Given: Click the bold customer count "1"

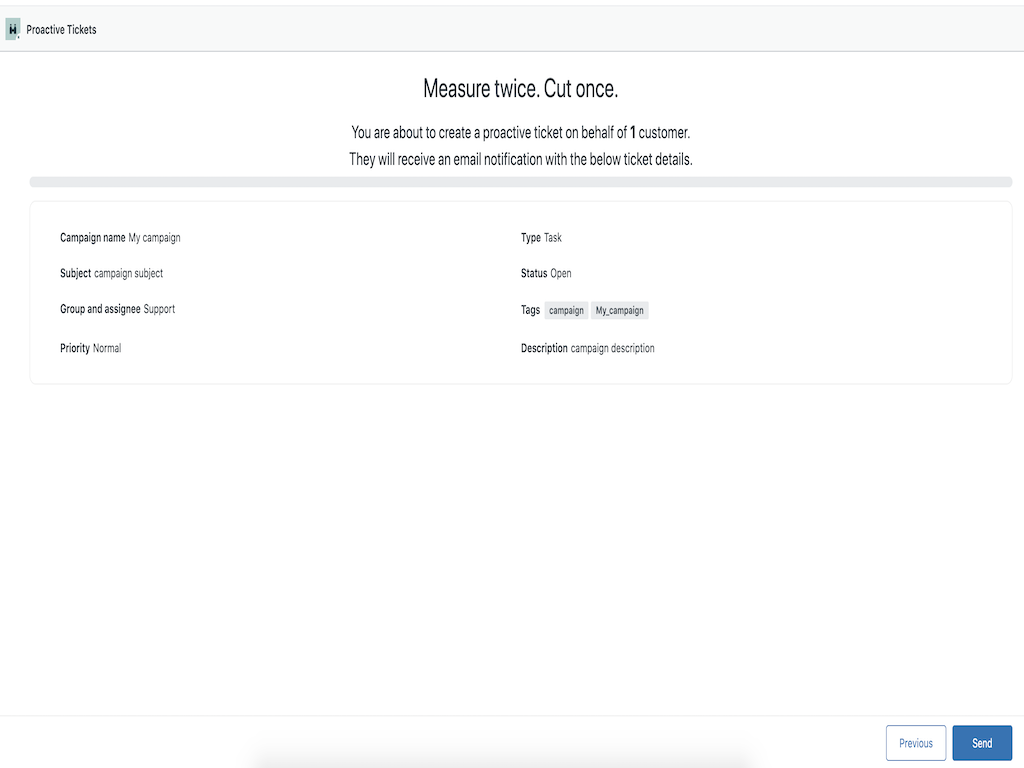Looking at the screenshot, I should click(633, 133).
